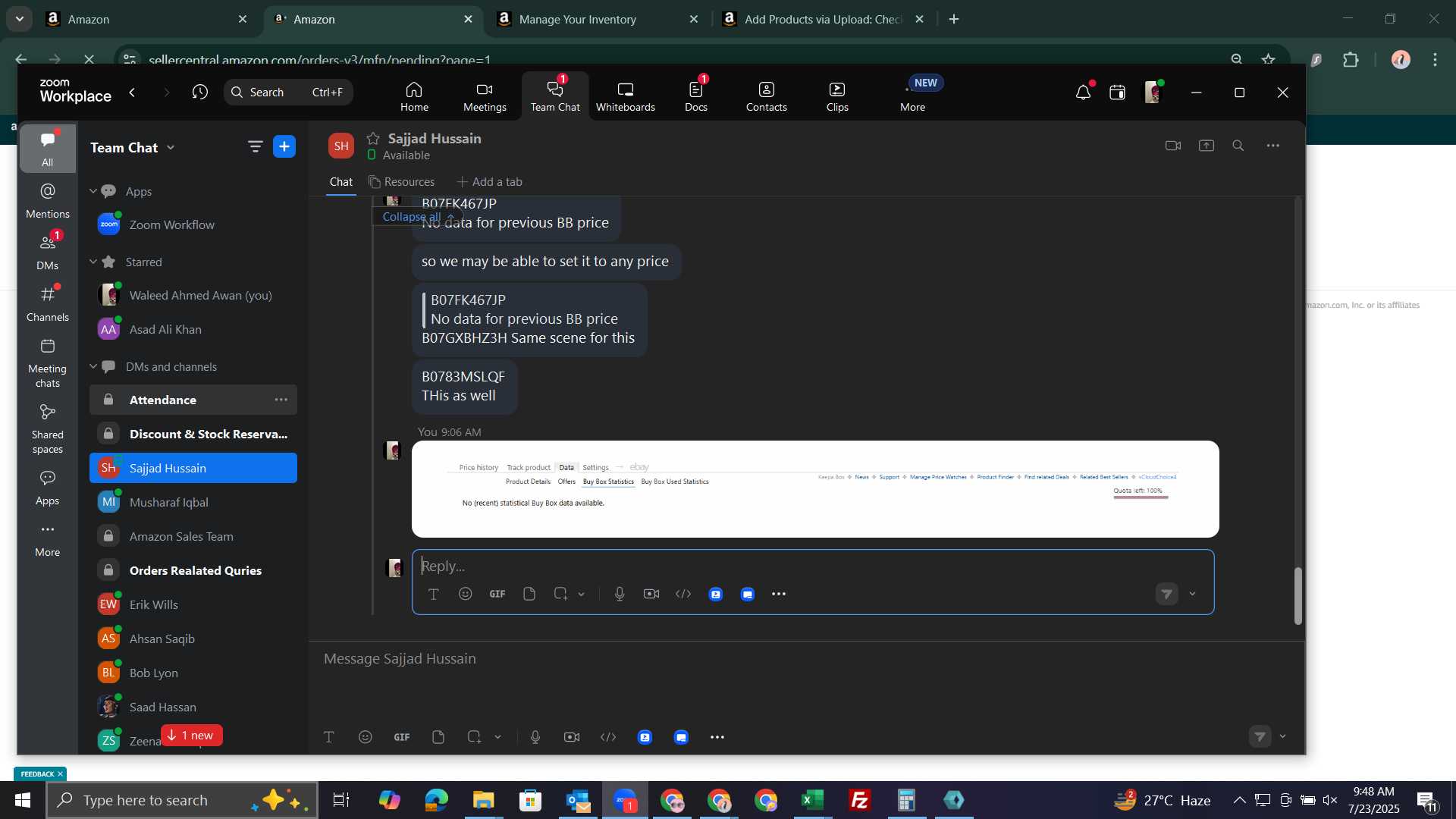
Task: Collapse the Starred section
Action: (x=93, y=262)
